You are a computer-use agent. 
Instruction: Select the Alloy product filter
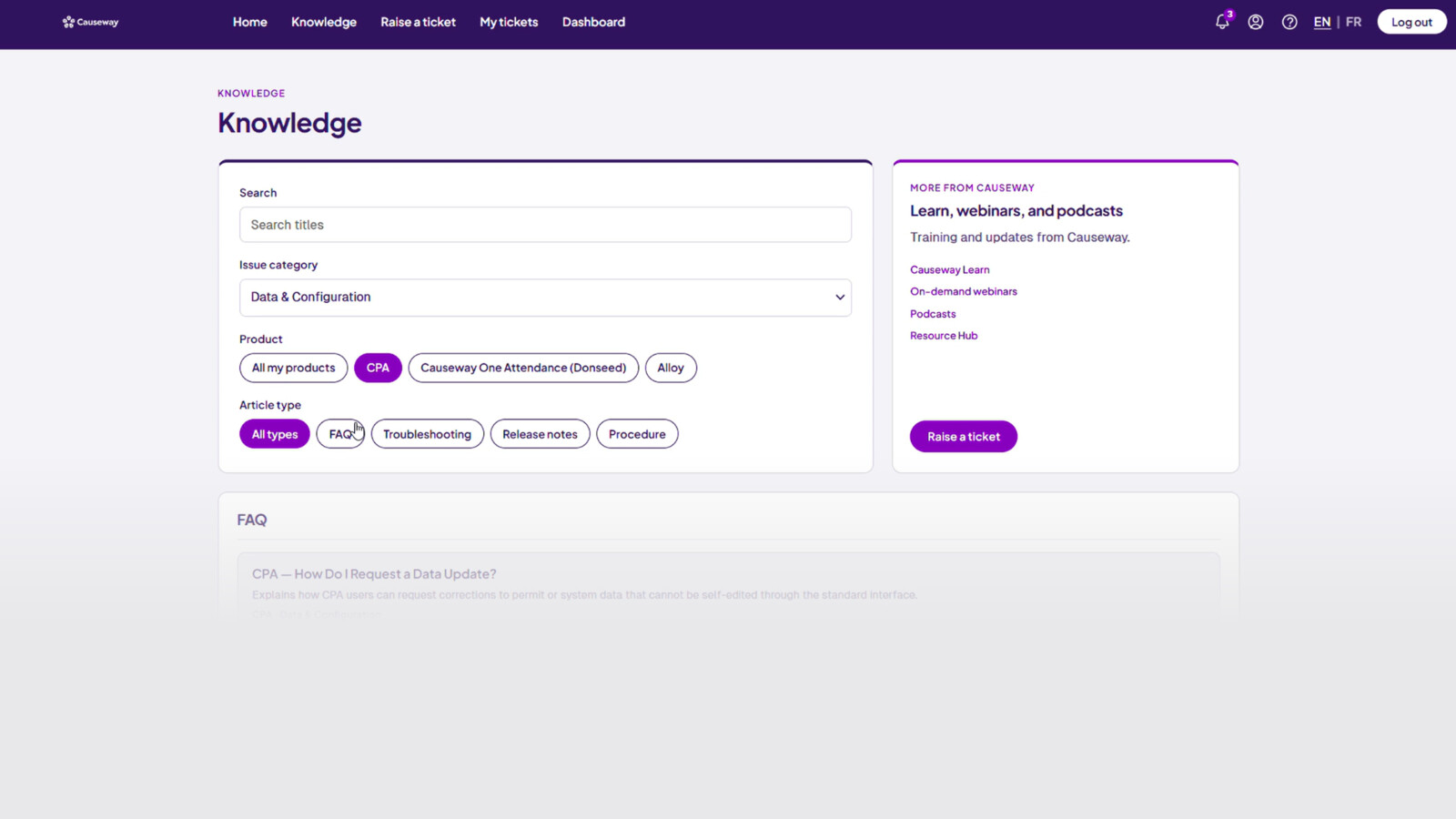click(671, 368)
